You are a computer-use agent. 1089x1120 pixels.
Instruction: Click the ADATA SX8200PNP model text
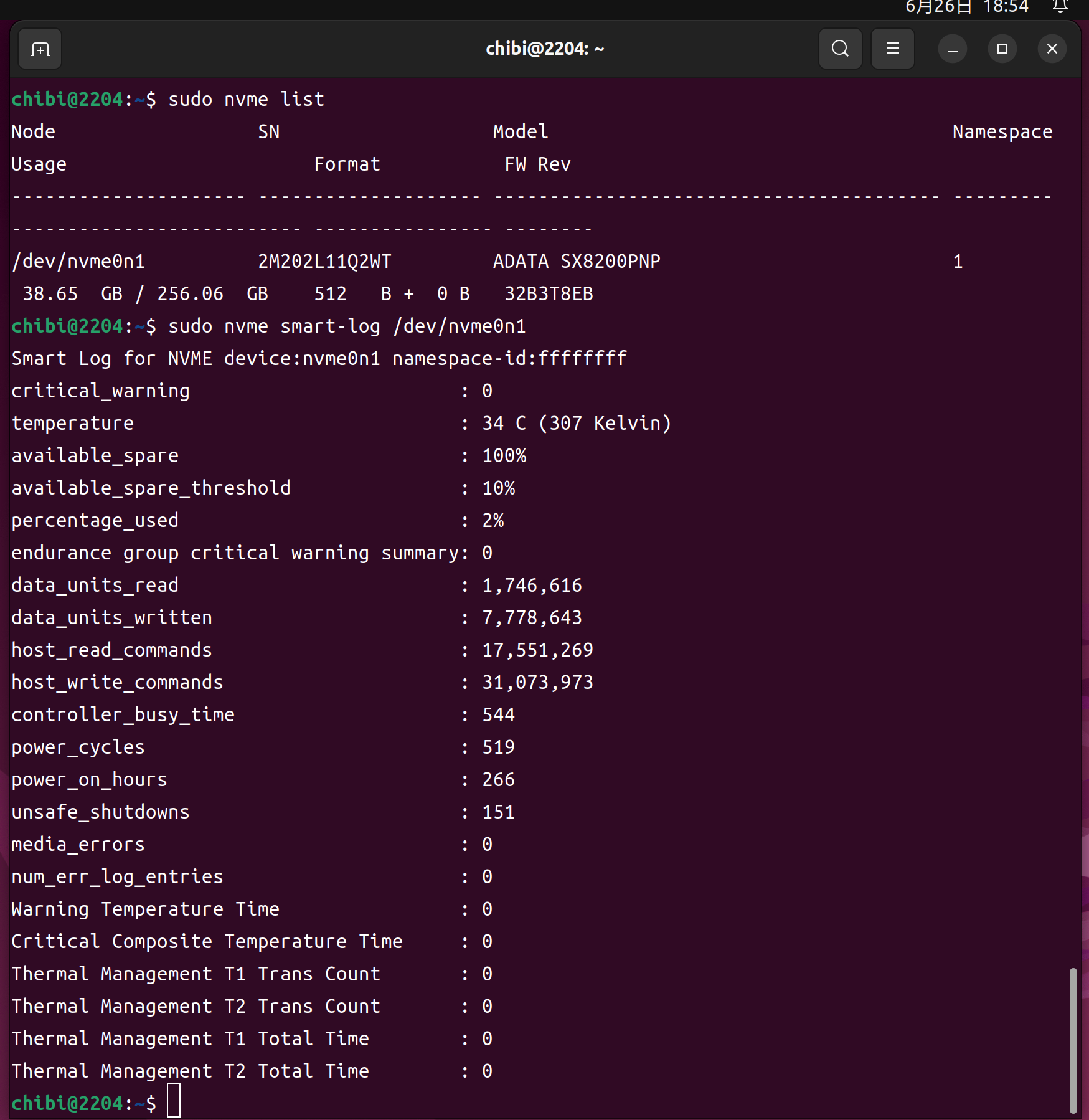point(577,262)
